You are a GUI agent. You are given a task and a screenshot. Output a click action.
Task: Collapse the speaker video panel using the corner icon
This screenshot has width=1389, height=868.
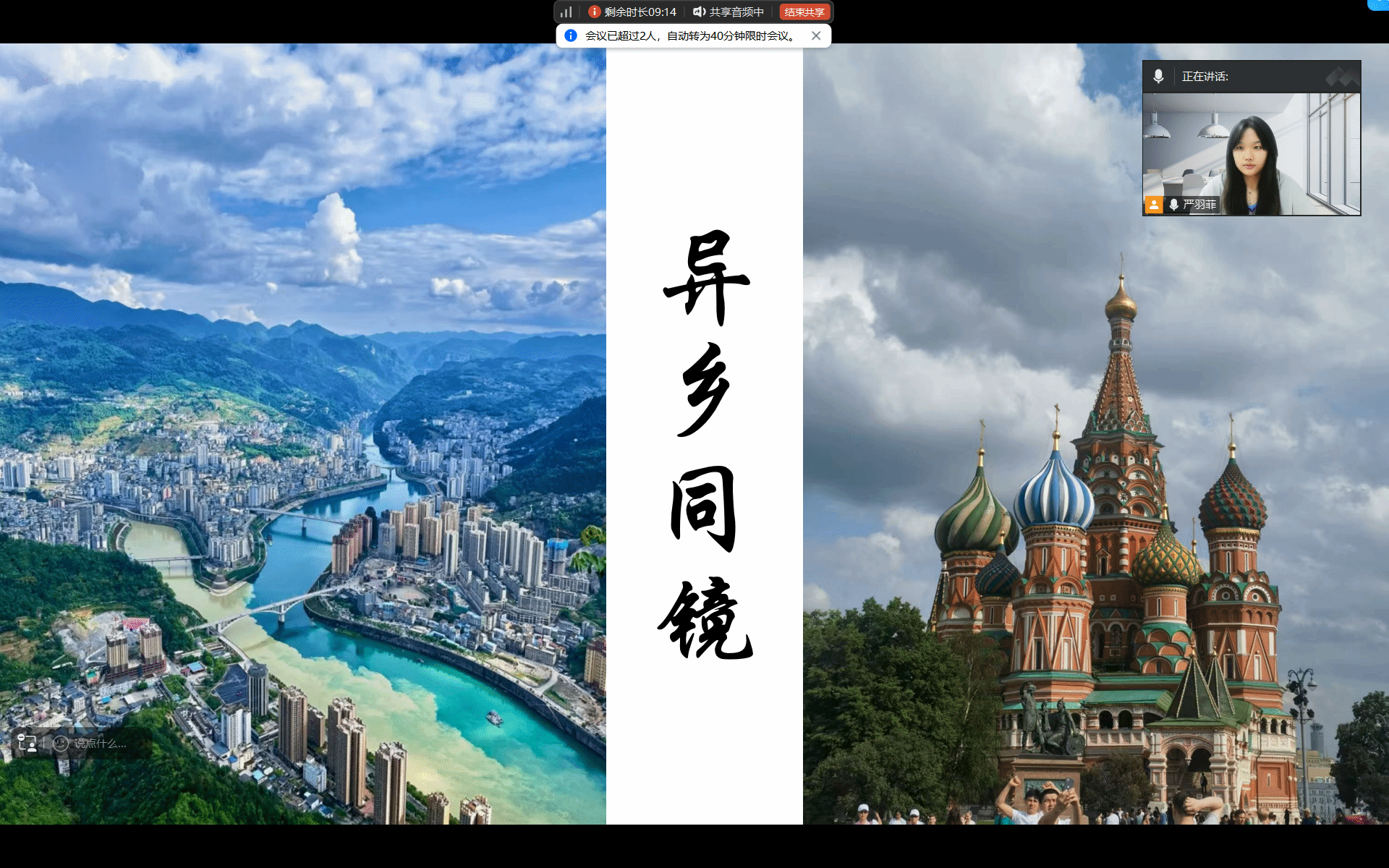tap(1343, 76)
